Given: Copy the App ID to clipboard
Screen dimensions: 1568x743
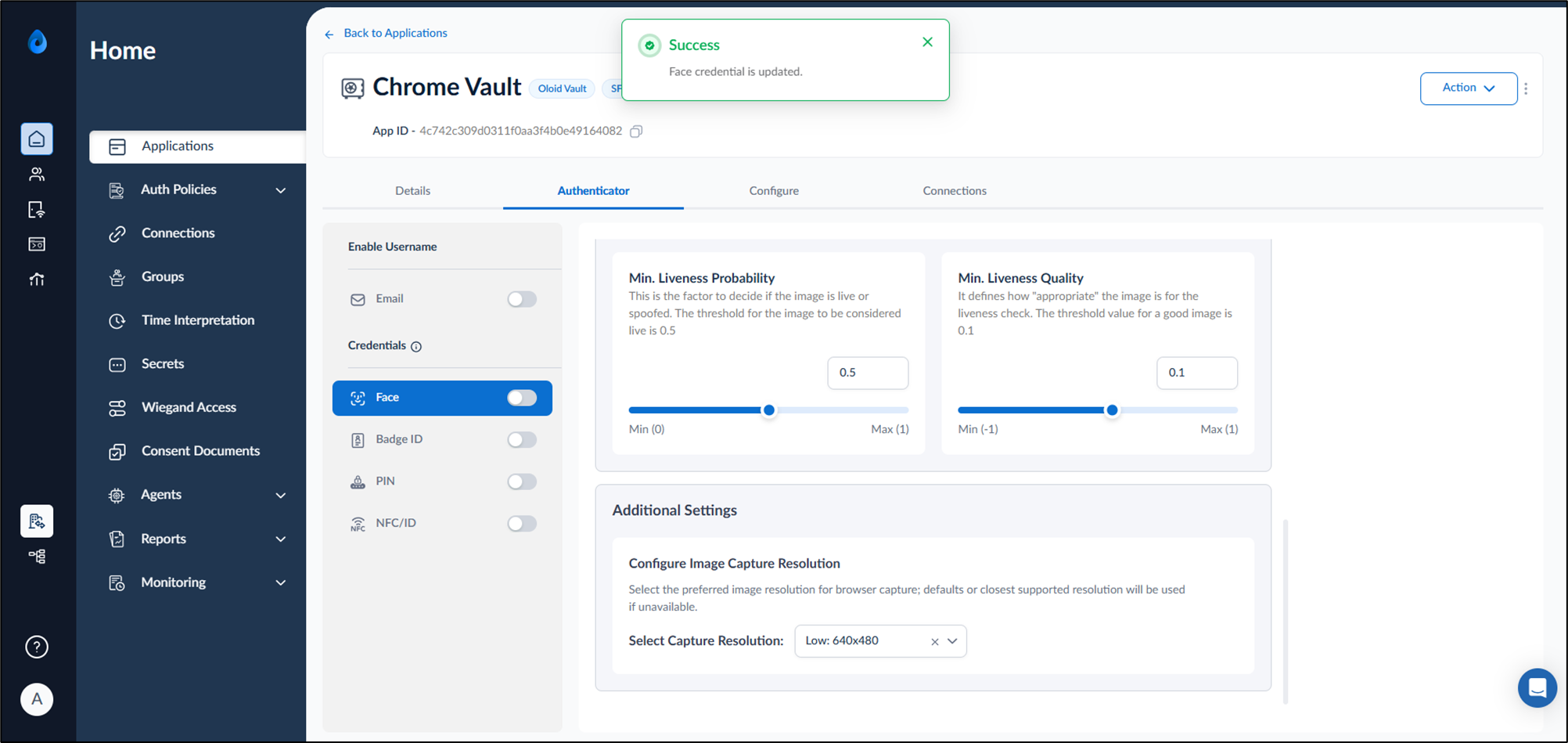Looking at the screenshot, I should [x=636, y=132].
